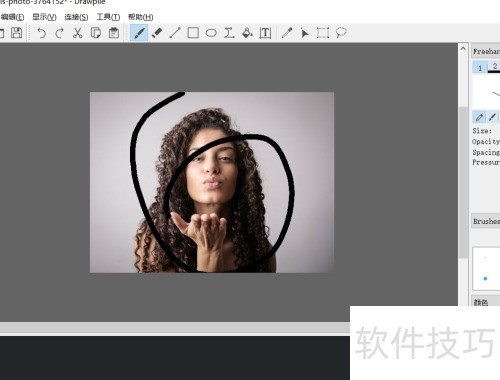Select the Eraser tool
The width and height of the screenshot is (500, 380).
(x=157, y=33)
